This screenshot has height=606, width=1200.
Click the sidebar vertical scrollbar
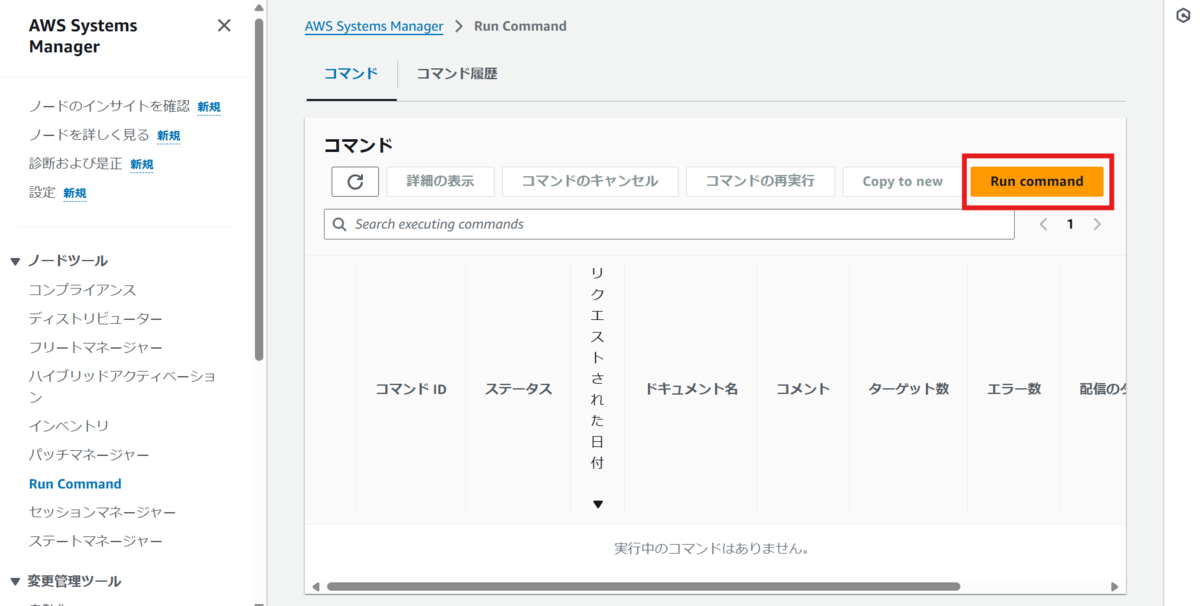259,190
